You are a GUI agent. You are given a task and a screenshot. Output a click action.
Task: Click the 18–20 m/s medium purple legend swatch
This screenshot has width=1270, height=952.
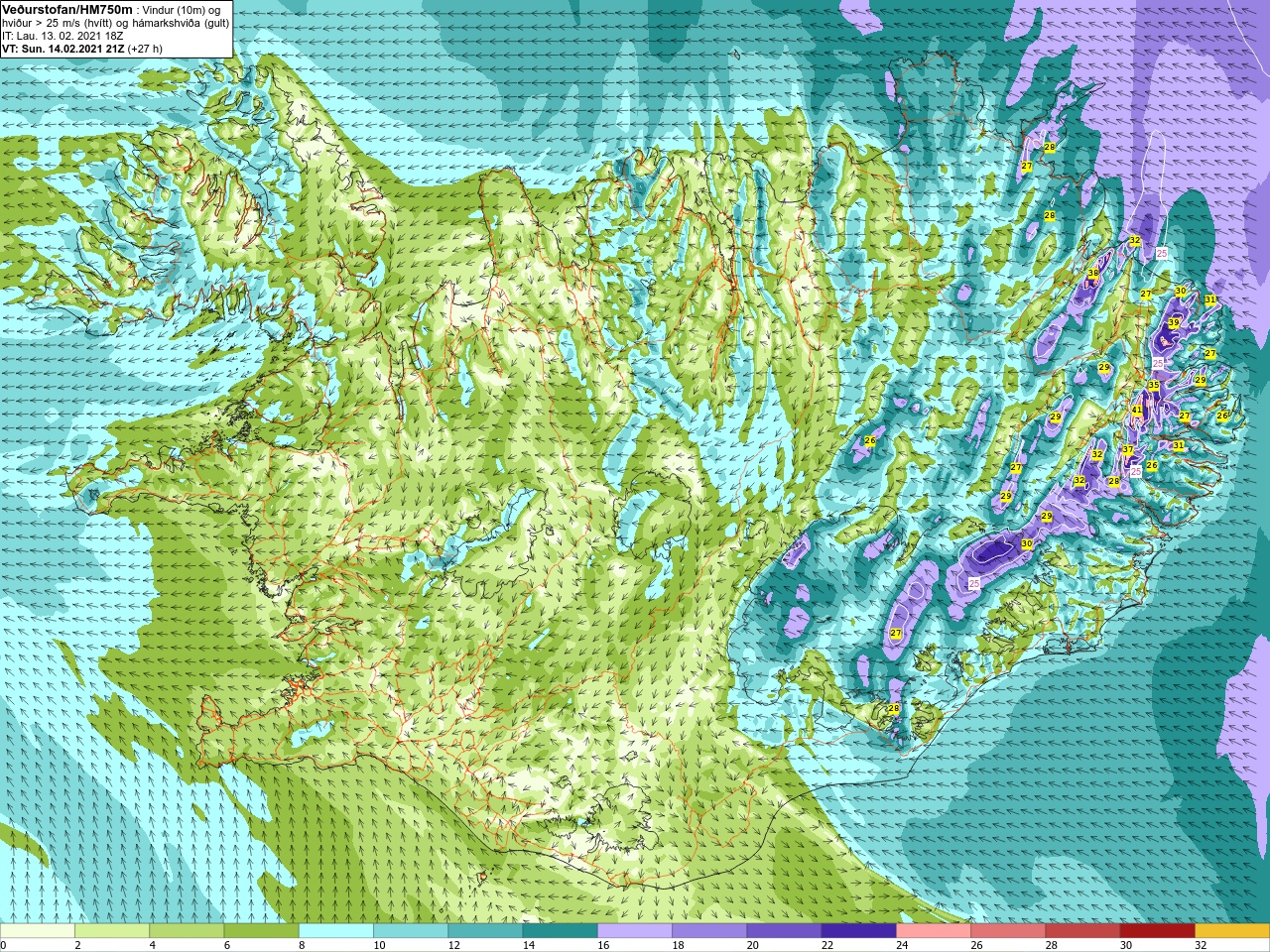(709, 931)
